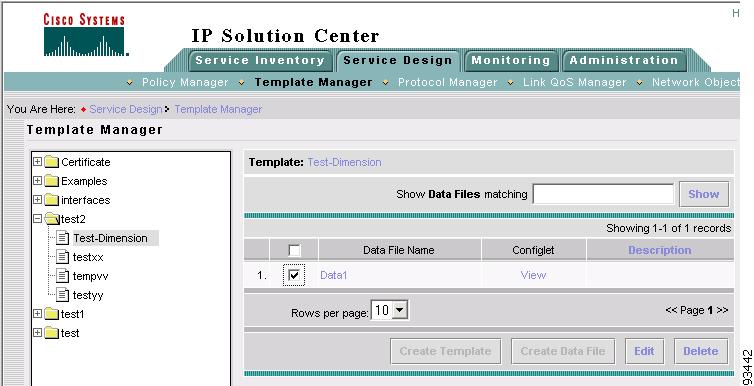Screen dimensions: 754x386
Task: Collapse the test2 folder node
Action: point(38,219)
